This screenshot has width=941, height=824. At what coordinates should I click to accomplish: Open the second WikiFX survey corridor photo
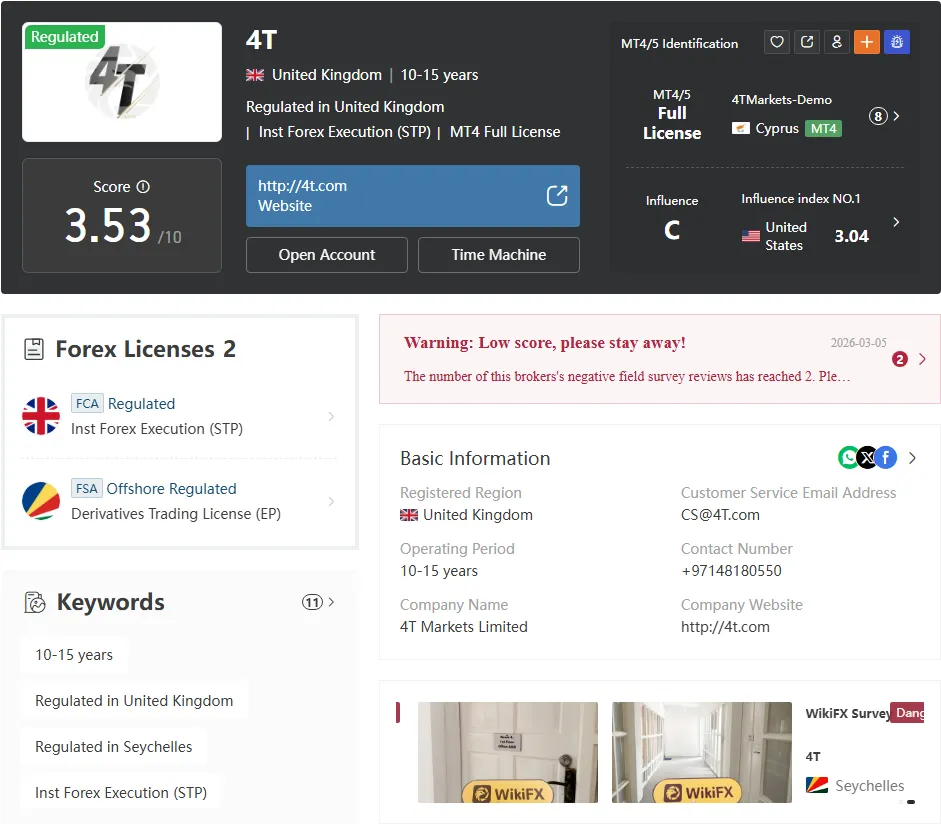coord(702,752)
